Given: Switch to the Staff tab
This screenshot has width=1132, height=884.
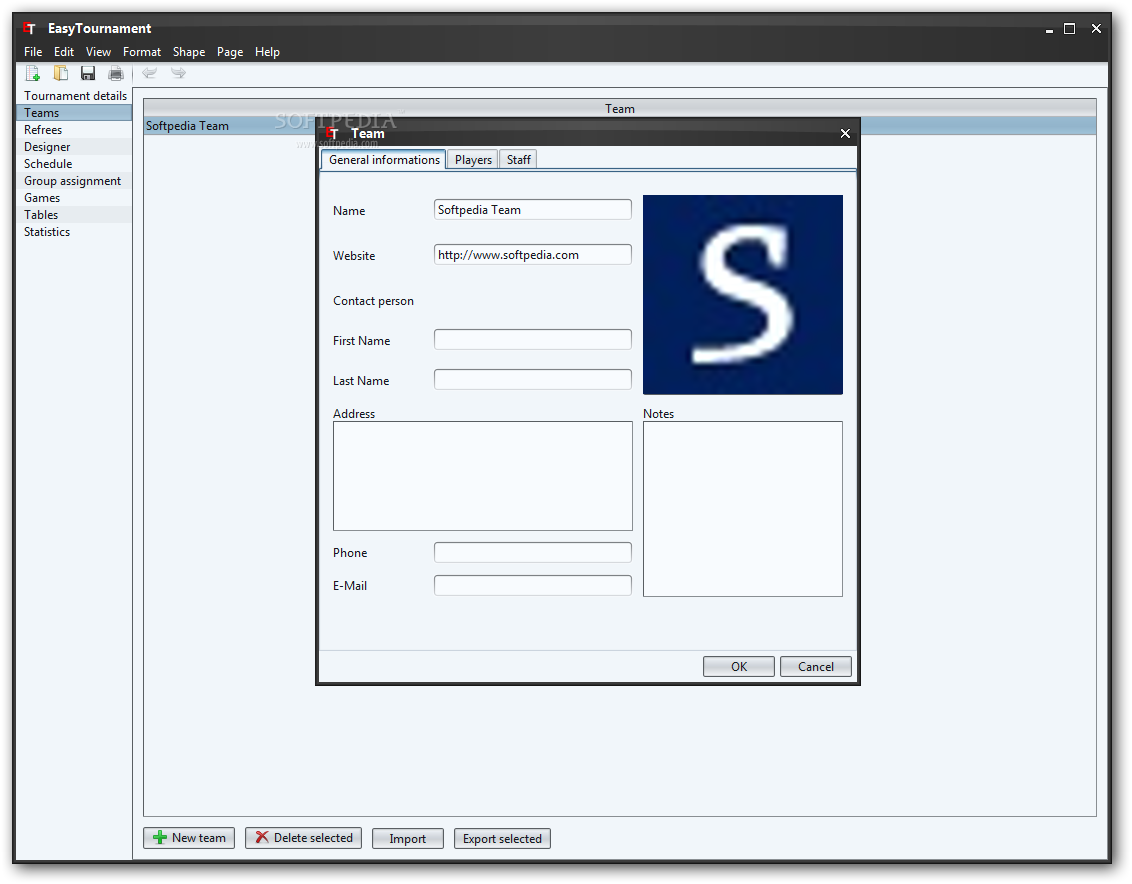Looking at the screenshot, I should pos(518,160).
